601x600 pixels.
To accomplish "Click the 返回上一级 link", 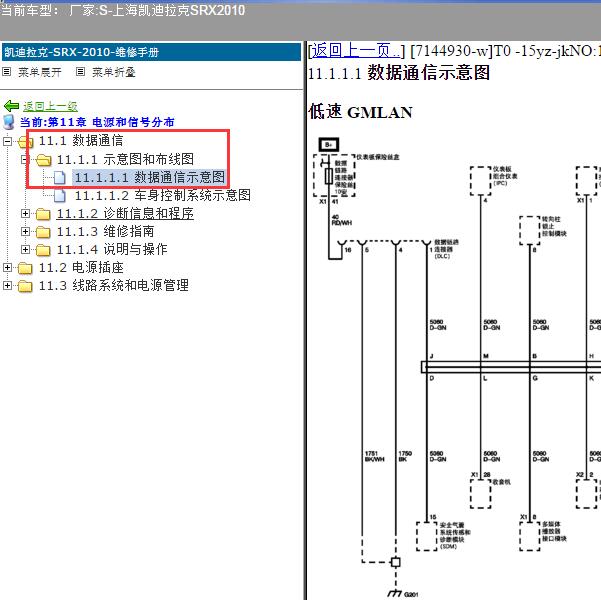I will point(50,106).
